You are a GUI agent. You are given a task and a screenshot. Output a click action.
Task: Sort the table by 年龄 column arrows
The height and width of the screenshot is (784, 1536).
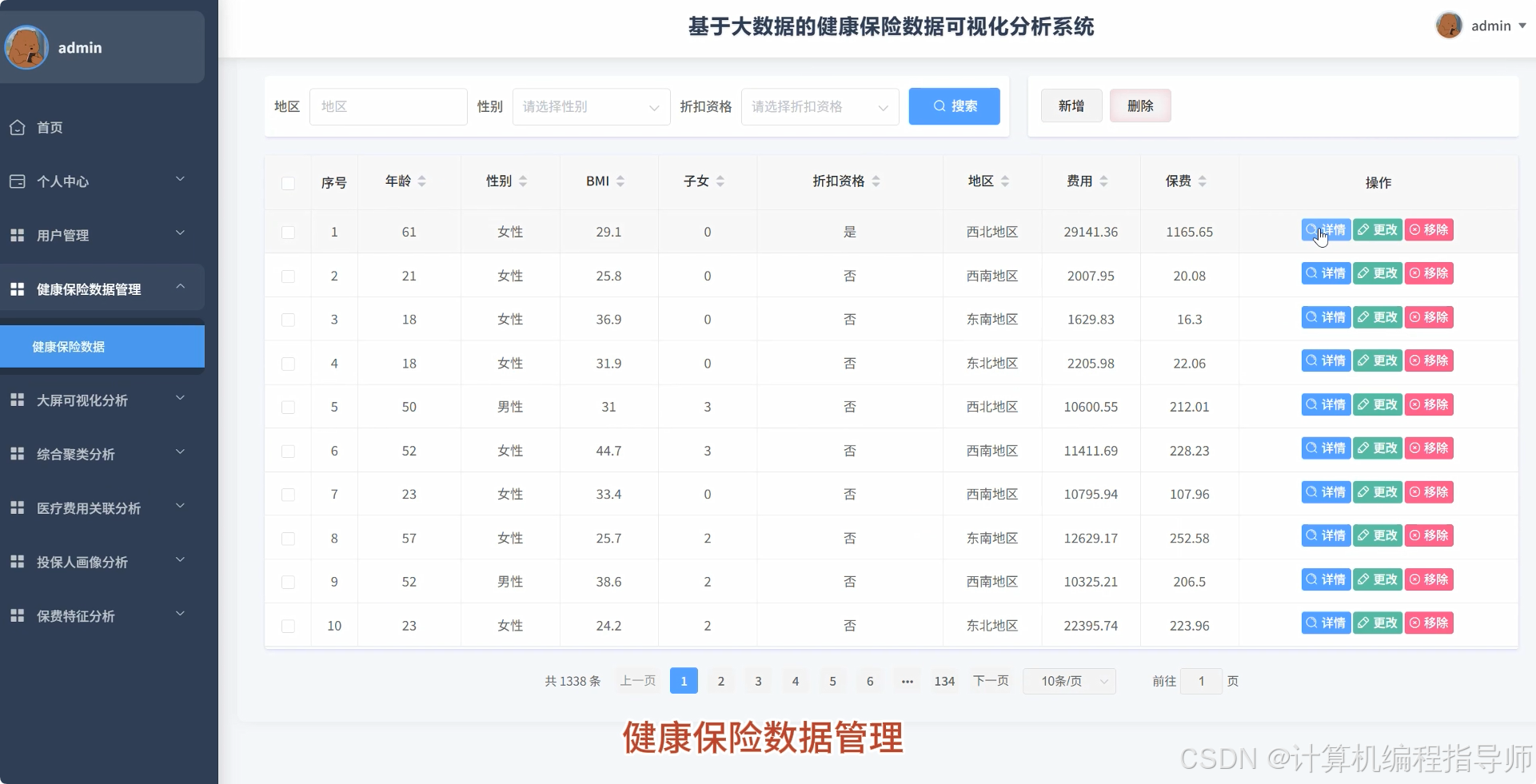[x=424, y=181]
